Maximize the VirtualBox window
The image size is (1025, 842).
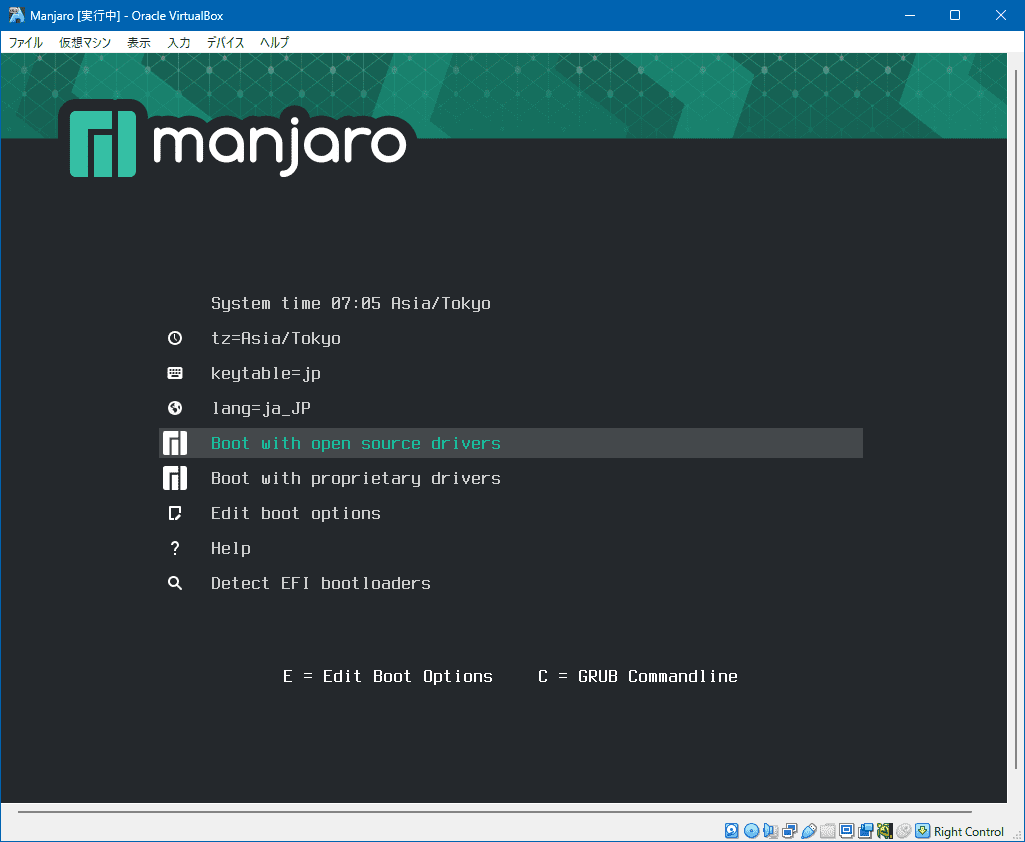click(955, 15)
